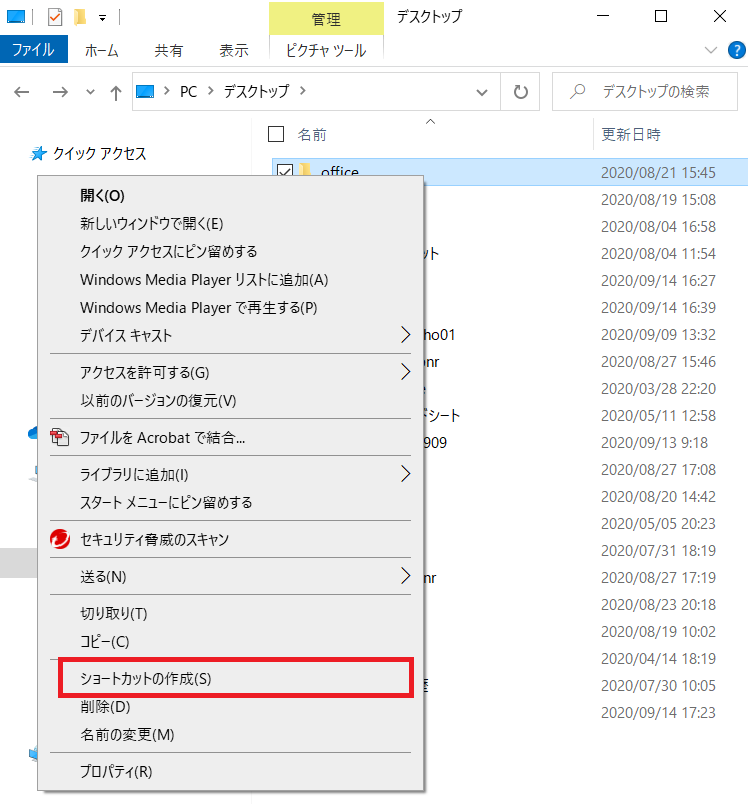Toggle the select-all checkbox beside 名前
Viewport: 748px width, 804px height.
point(277,134)
